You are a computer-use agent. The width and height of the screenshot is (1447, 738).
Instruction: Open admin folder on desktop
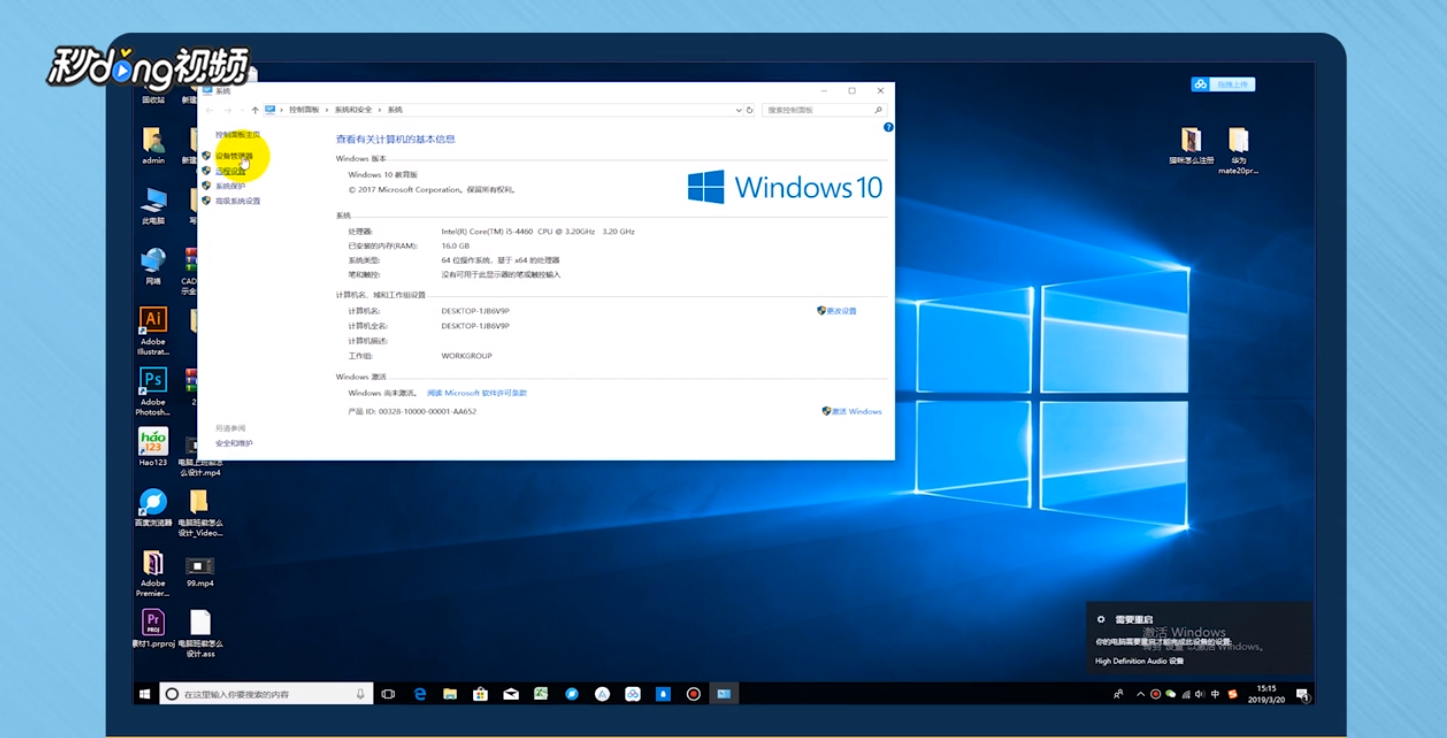pyautogui.click(x=153, y=145)
